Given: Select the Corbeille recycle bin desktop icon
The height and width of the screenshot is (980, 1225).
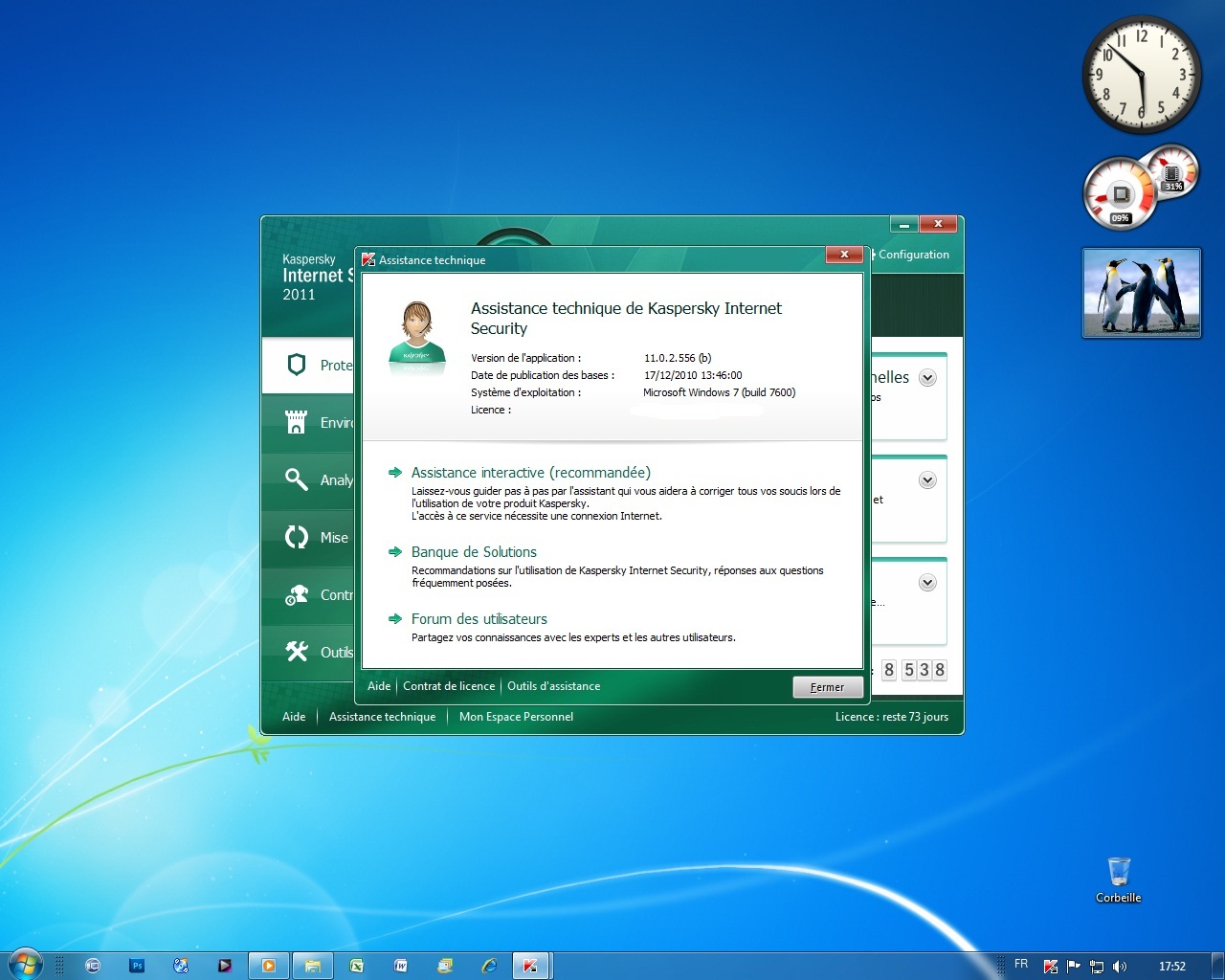Looking at the screenshot, I should click(1118, 880).
